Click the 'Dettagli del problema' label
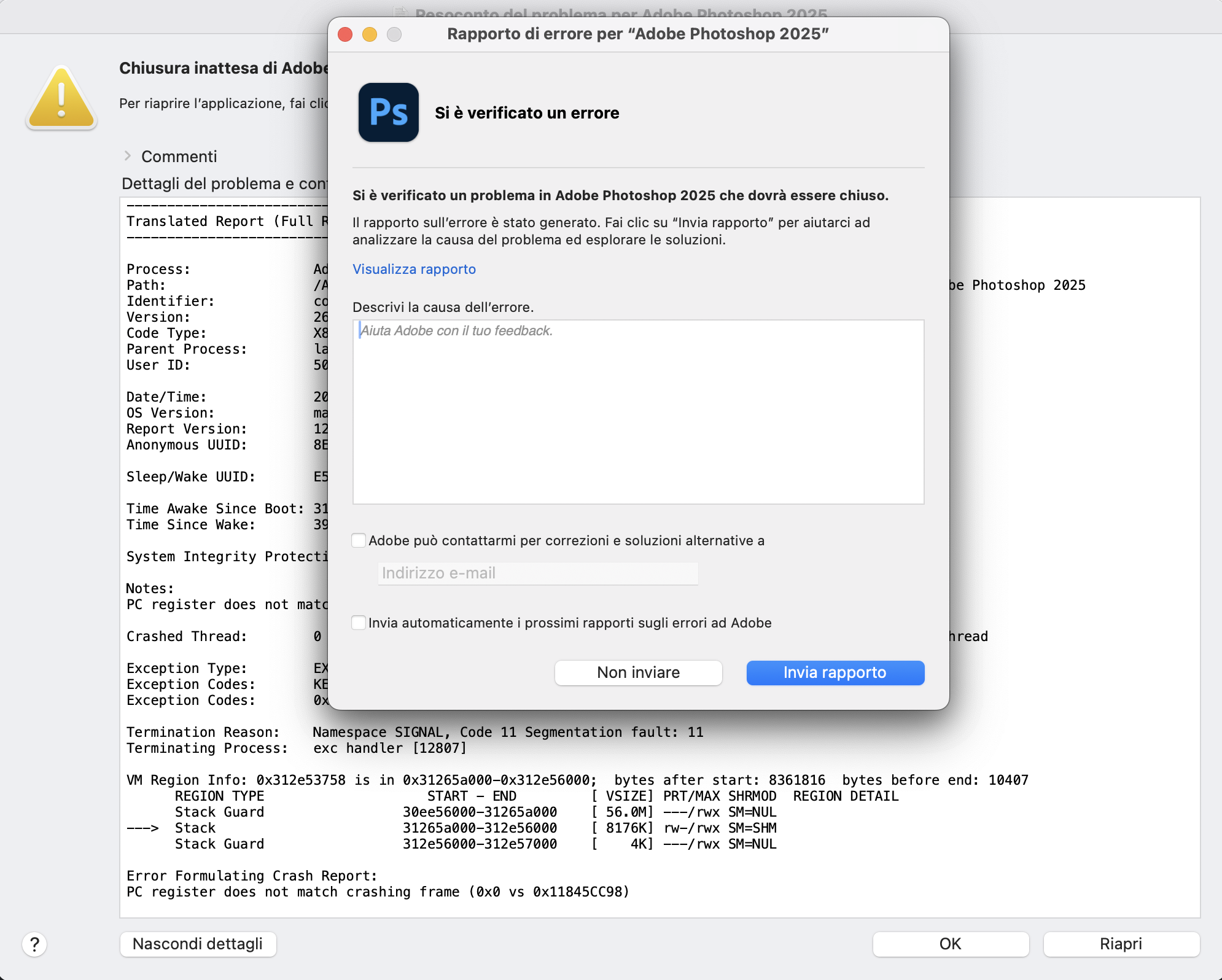Viewport: 1222px width, 980px height. (225, 184)
